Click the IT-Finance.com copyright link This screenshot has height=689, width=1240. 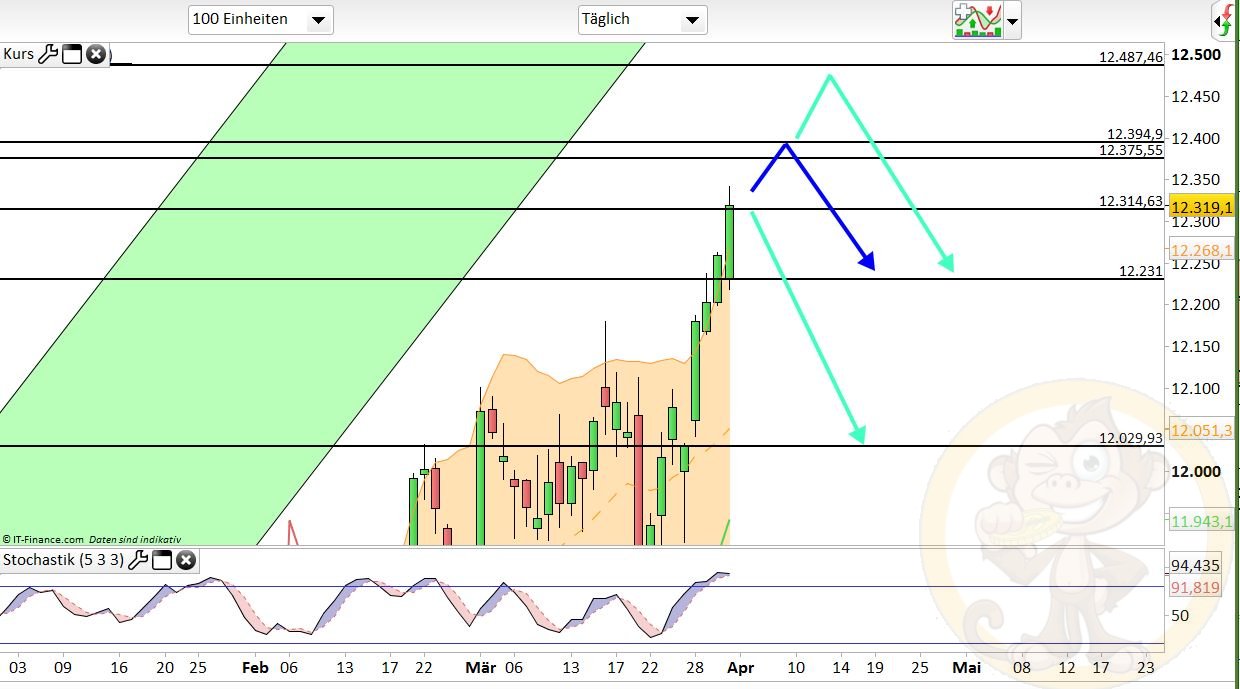click(44, 538)
